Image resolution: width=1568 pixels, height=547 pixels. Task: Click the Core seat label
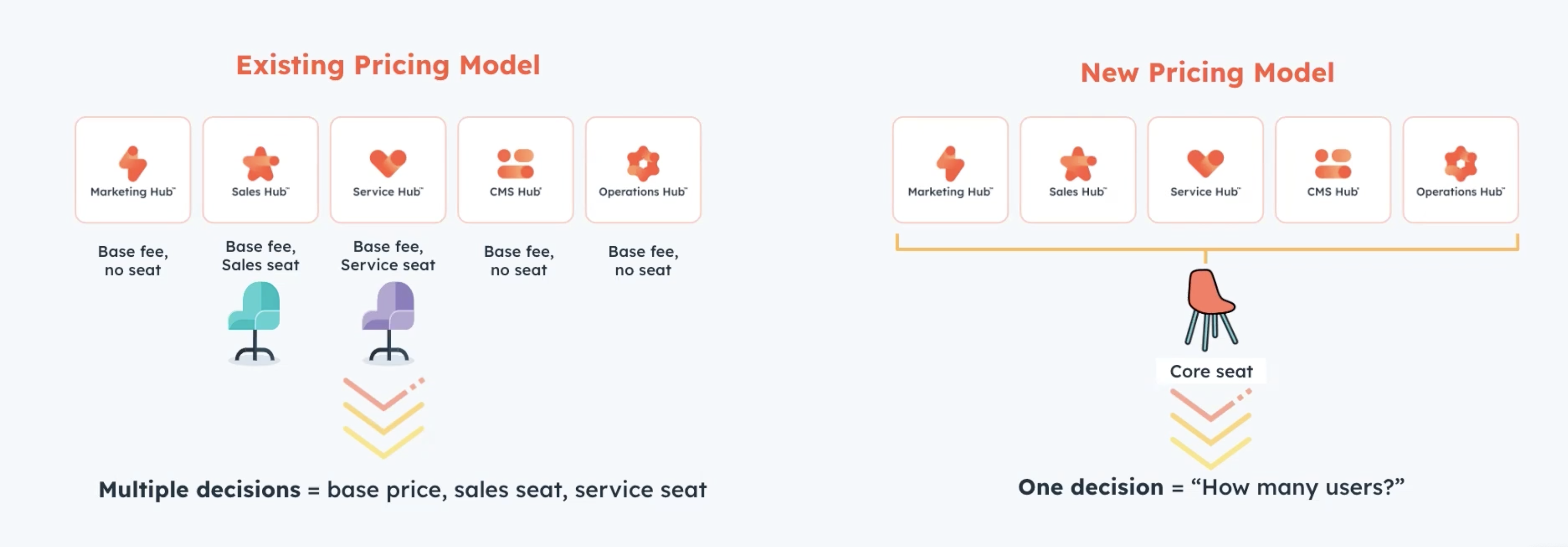coord(1211,371)
